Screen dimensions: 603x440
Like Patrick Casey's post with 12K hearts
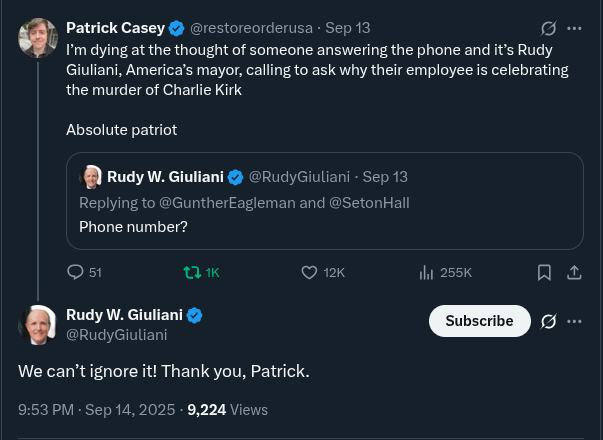(x=309, y=272)
